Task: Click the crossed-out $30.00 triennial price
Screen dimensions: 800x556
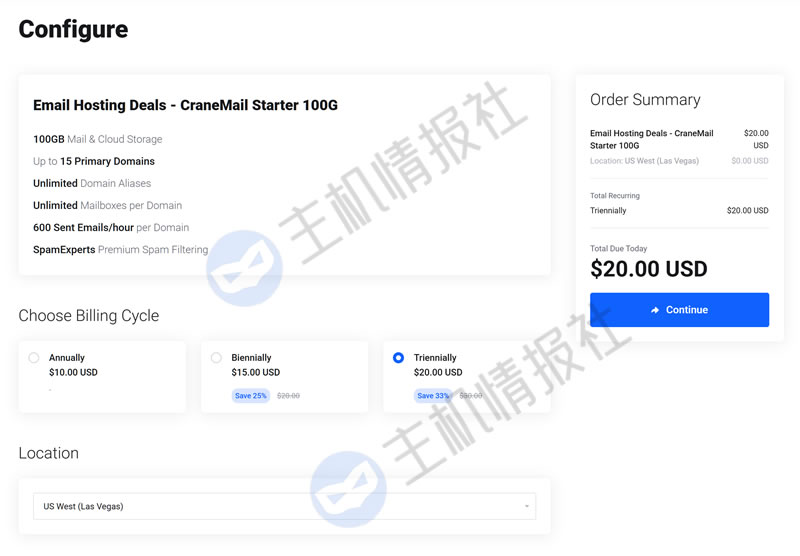Action: (x=470, y=396)
